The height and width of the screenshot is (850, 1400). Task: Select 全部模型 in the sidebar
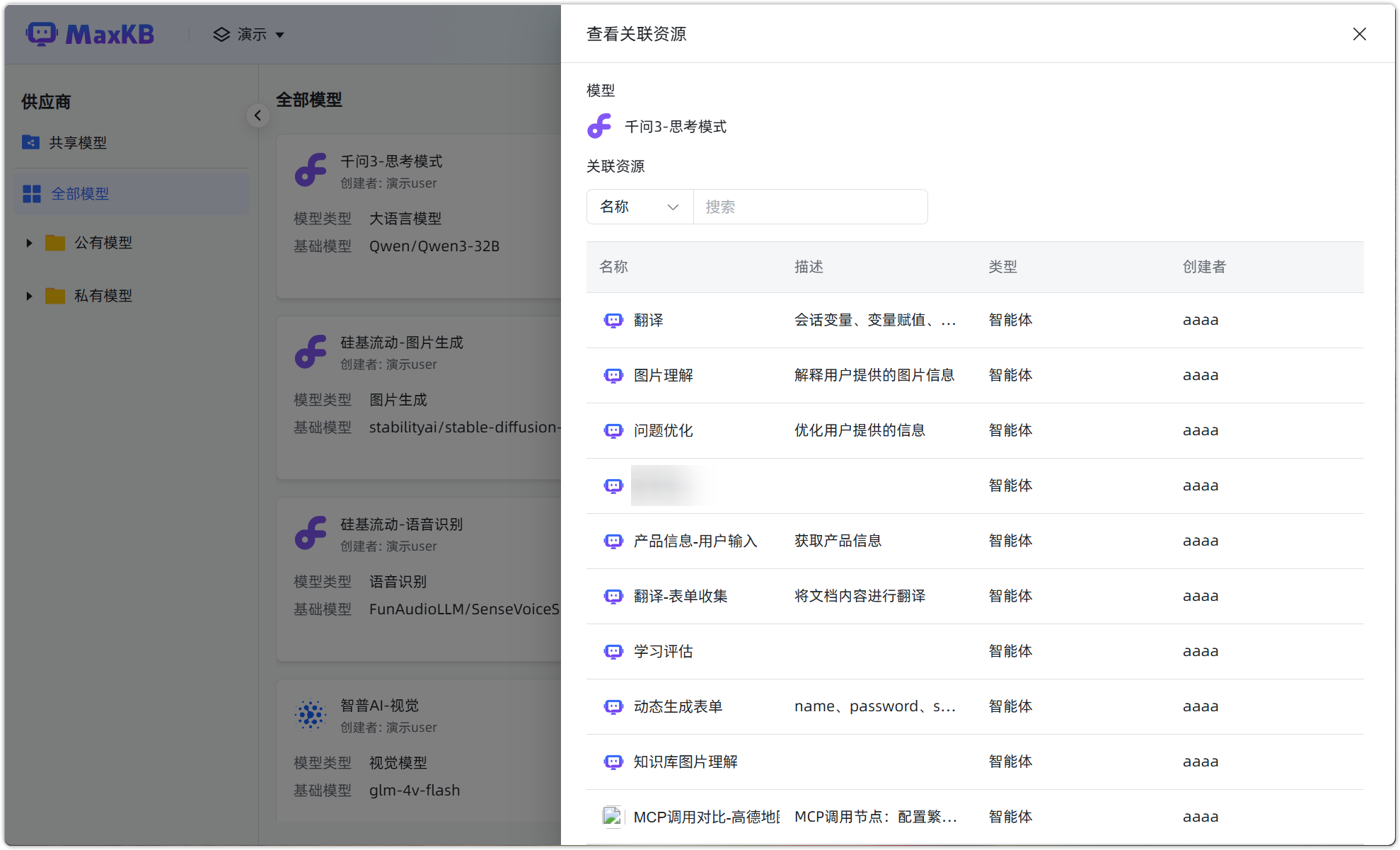tap(81, 193)
